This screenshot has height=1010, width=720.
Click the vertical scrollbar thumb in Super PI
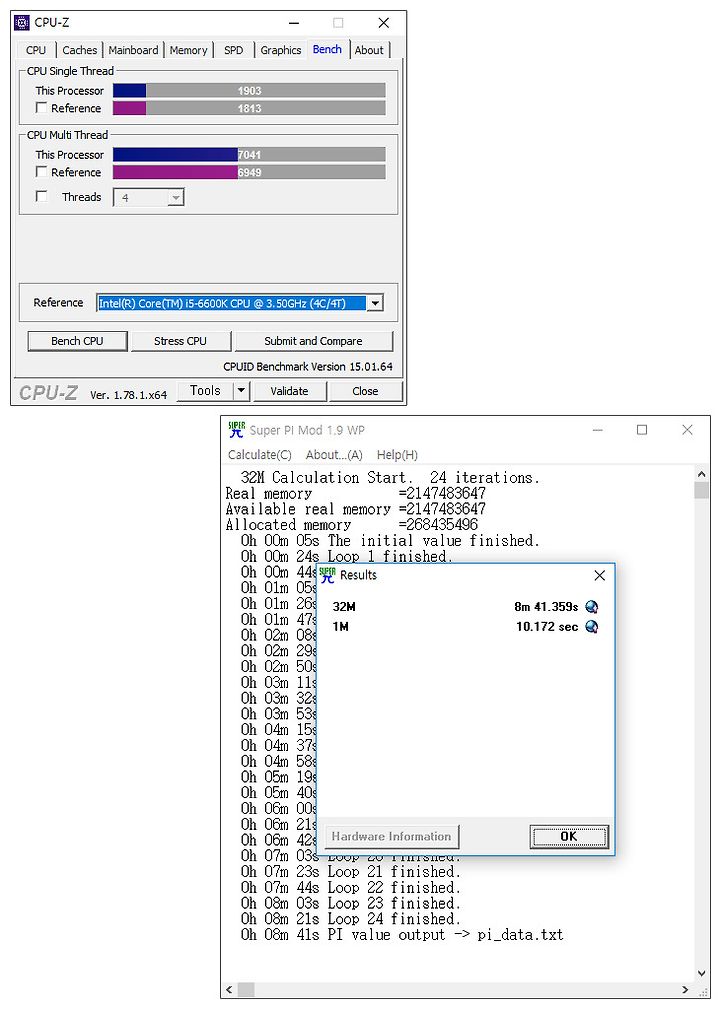click(x=701, y=490)
